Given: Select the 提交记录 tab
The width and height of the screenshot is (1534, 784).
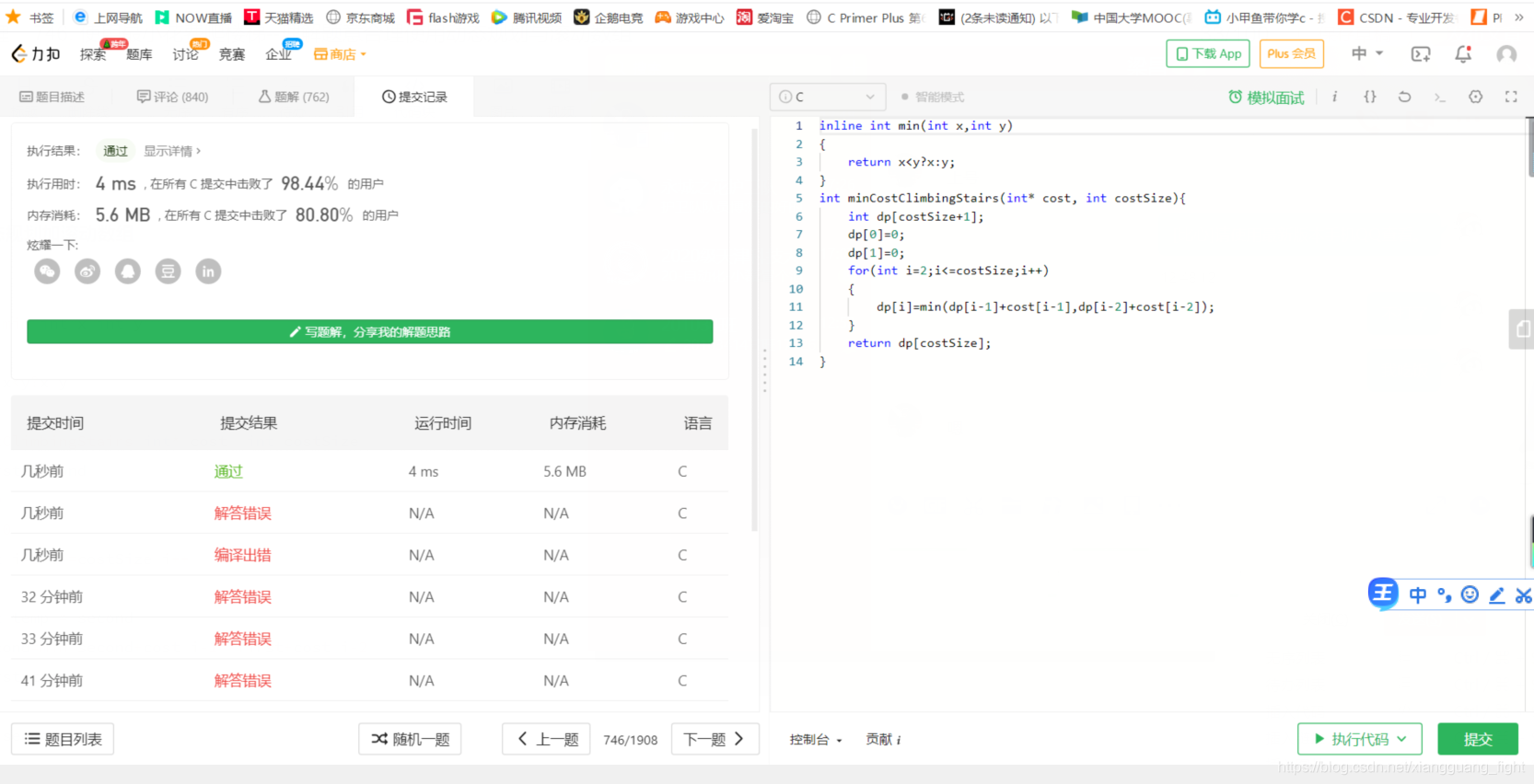Looking at the screenshot, I should 414,97.
